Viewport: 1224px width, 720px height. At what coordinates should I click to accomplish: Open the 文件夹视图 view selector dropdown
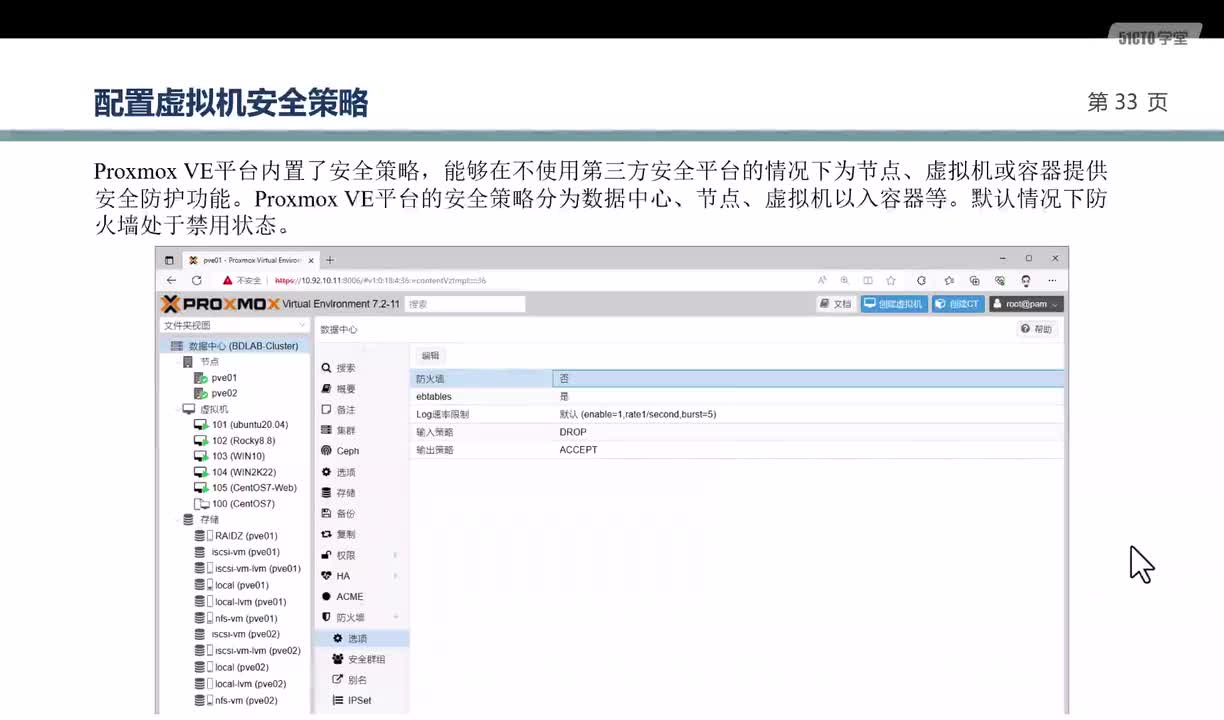pyautogui.click(x=235, y=325)
